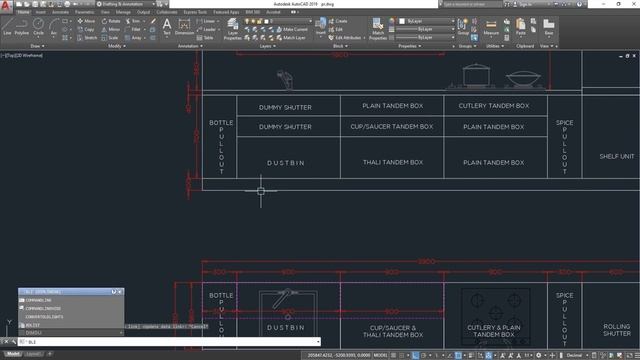Viewport: 640px width, 360px height.
Task: Click the Create block tool
Action: point(338,21)
